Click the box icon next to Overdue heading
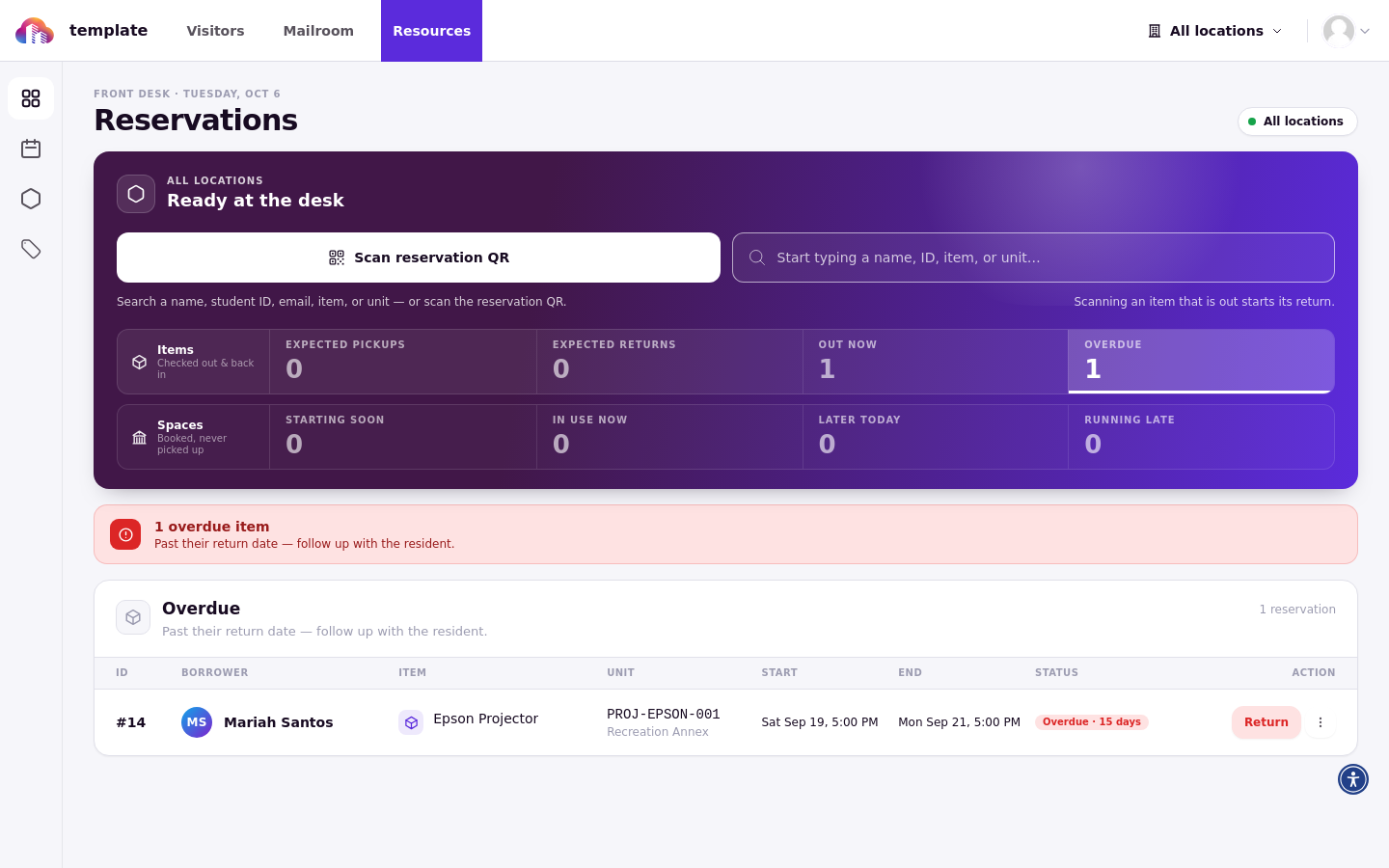The height and width of the screenshot is (868, 1389). click(x=133, y=617)
